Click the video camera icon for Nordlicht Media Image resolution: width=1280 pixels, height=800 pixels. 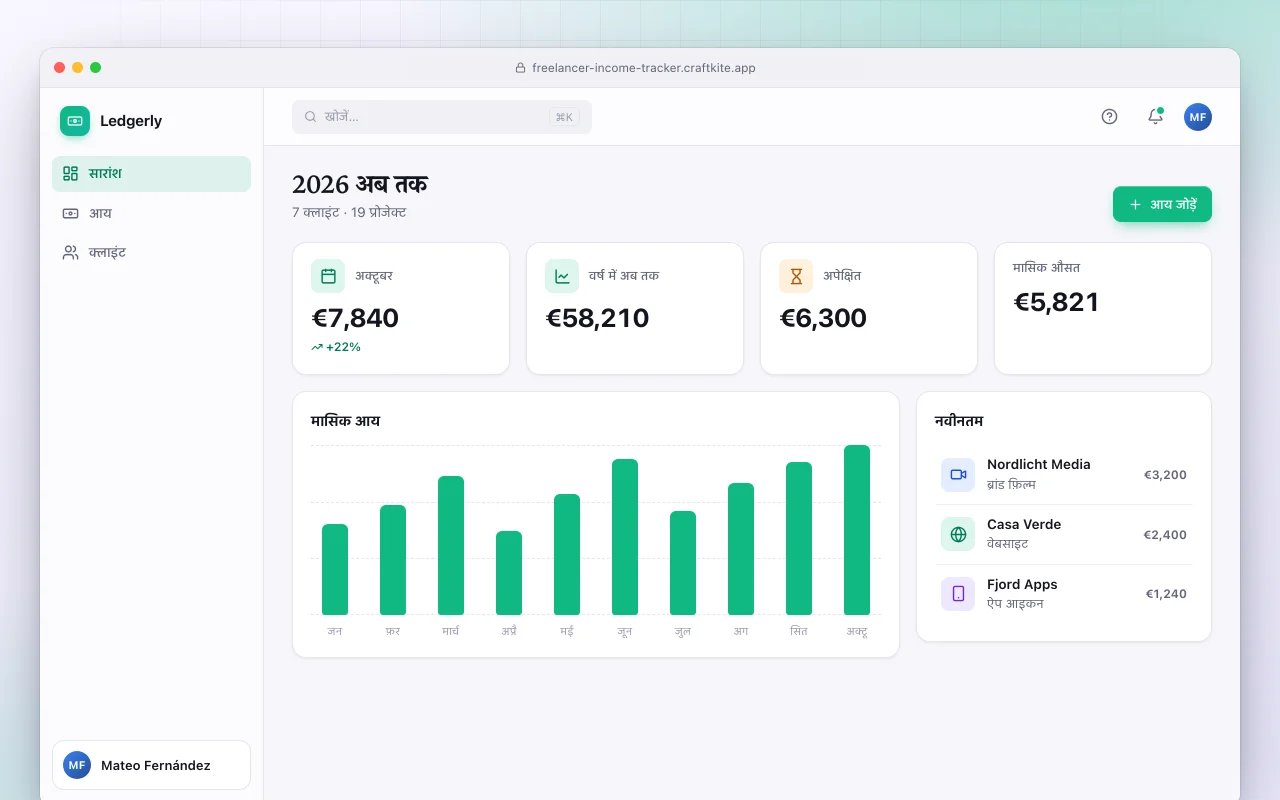[x=958, y=475]
